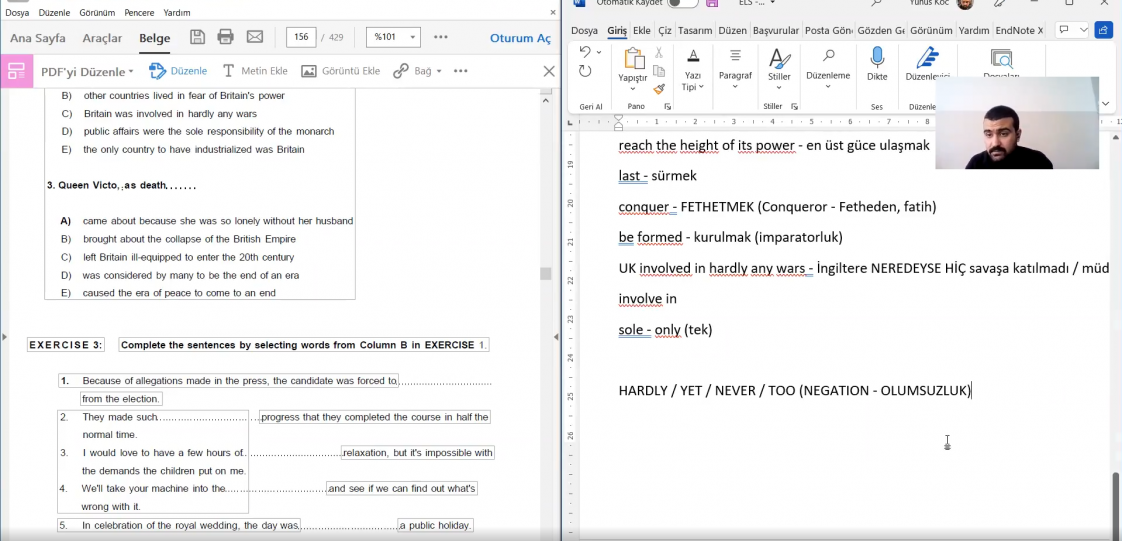Click the page number field showing 156
The width and height of the screenshot is (1122, 541).
coord(301,37)
